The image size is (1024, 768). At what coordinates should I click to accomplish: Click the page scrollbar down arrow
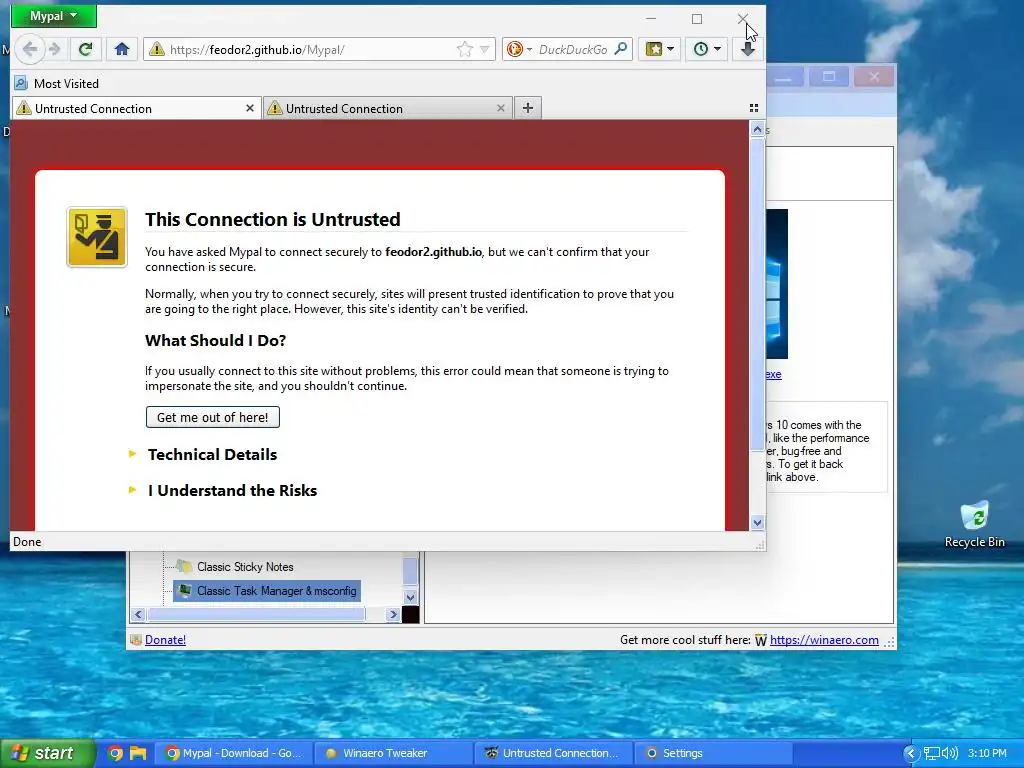click(757, 522)
